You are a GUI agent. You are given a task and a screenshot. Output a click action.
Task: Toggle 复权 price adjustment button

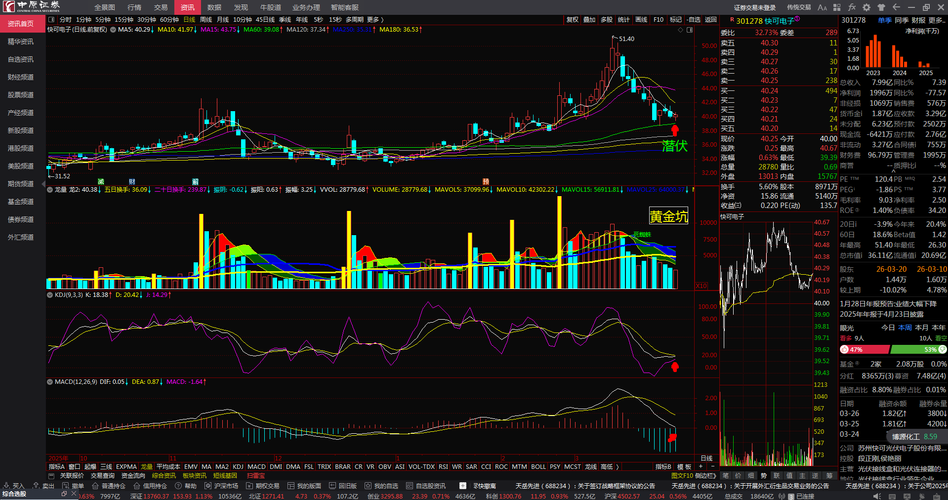click(x=572, y=19)
